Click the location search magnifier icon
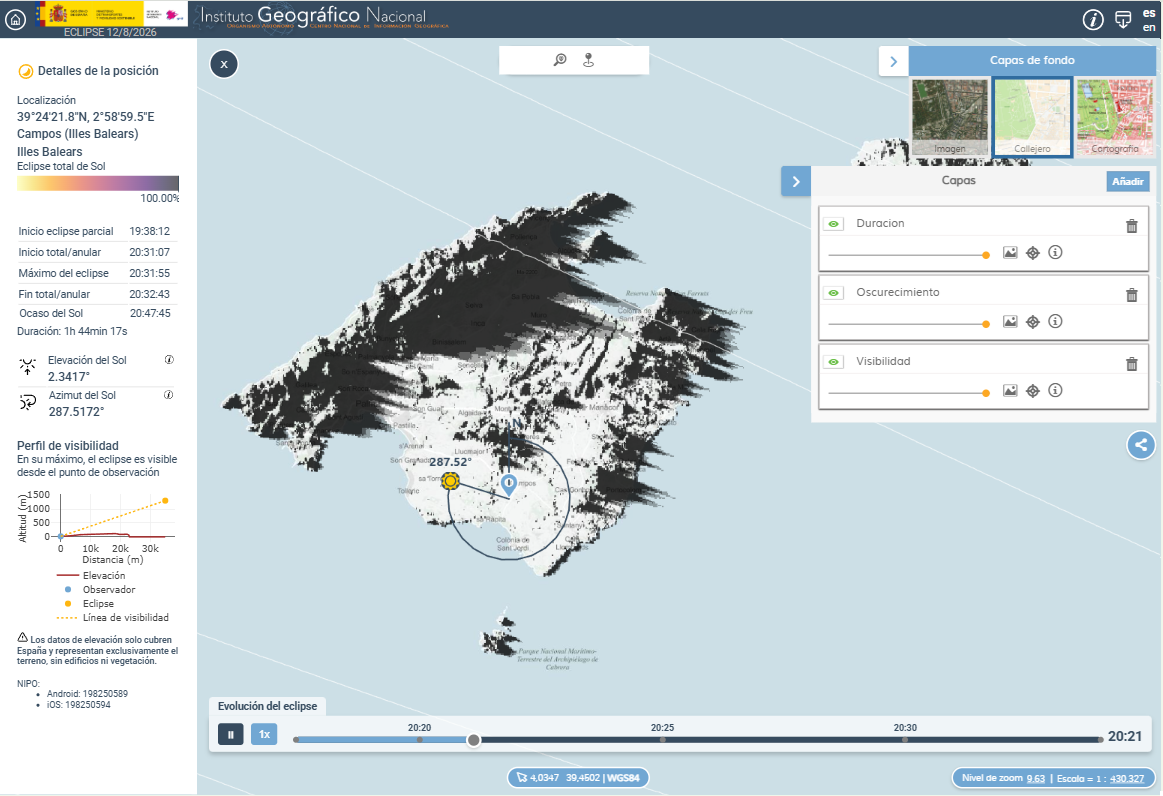This screenshot has width=1163, height=796. [560, 60]
